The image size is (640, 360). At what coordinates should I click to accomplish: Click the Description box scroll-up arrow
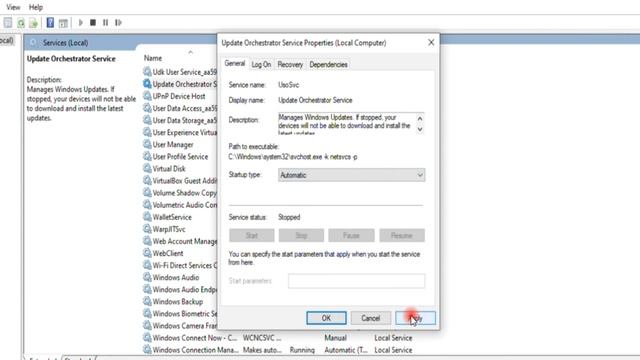(x=420, y=118)
